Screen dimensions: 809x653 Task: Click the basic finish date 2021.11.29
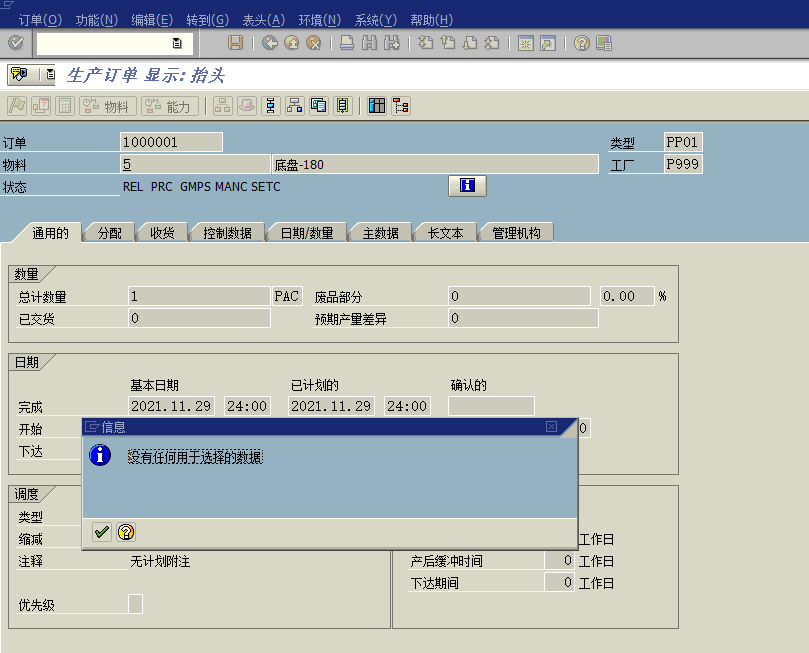click(x=171, y=406)
